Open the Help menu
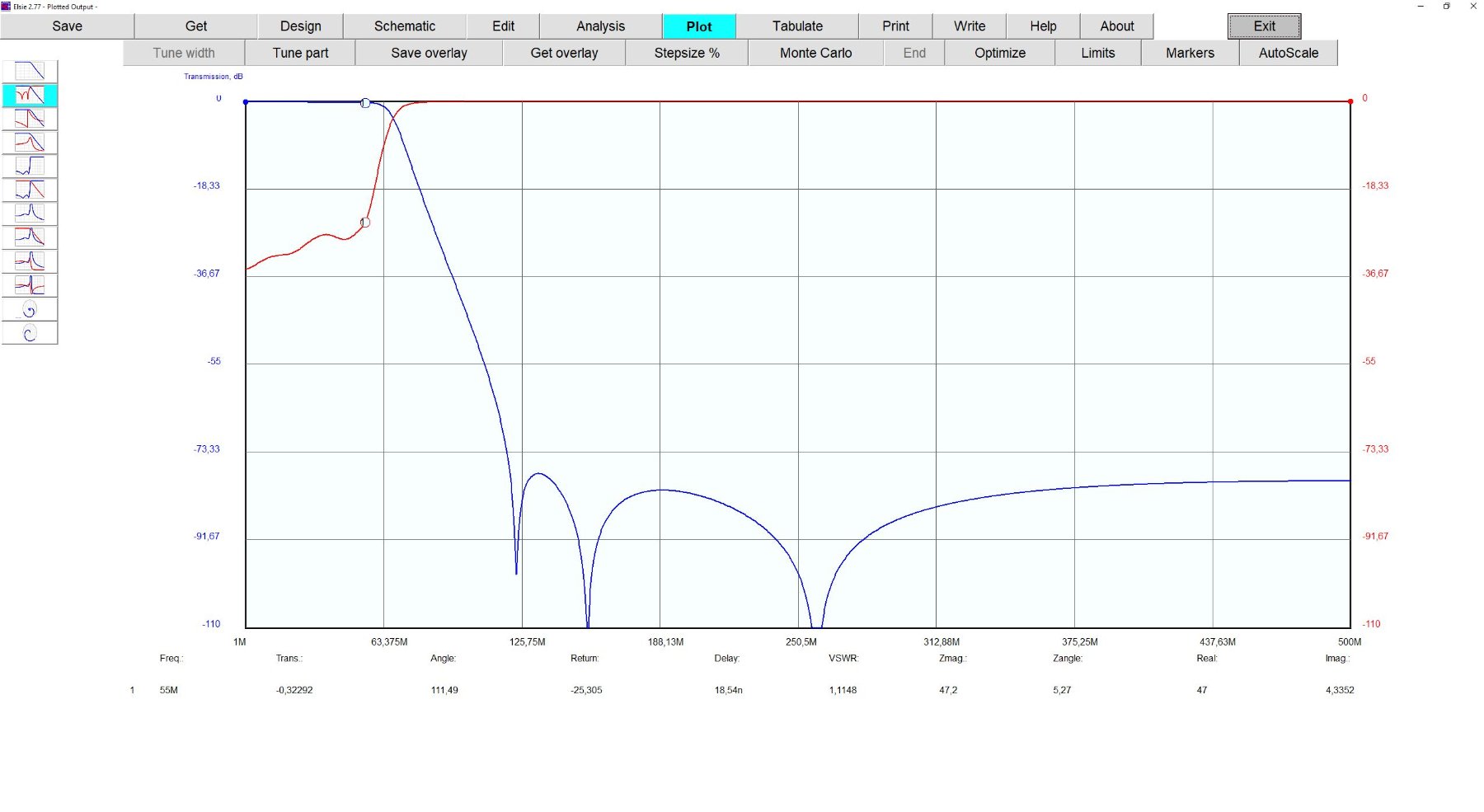The width and height of the screenshot is (1484, 812). (x=1043, y=26)
